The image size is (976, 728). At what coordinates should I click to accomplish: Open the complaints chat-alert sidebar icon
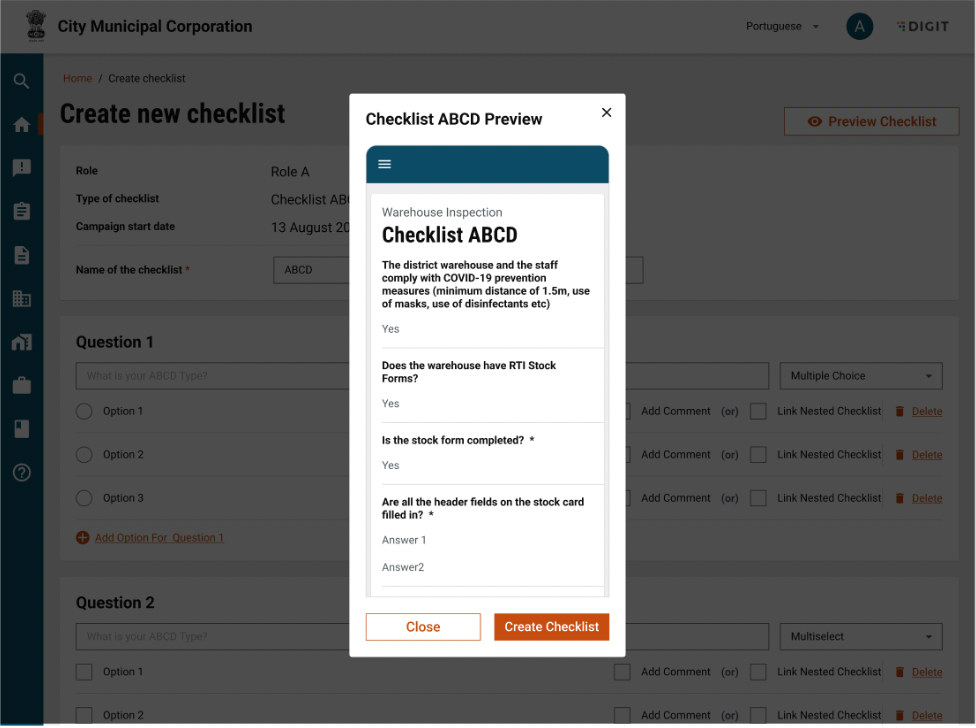[21, 168]
